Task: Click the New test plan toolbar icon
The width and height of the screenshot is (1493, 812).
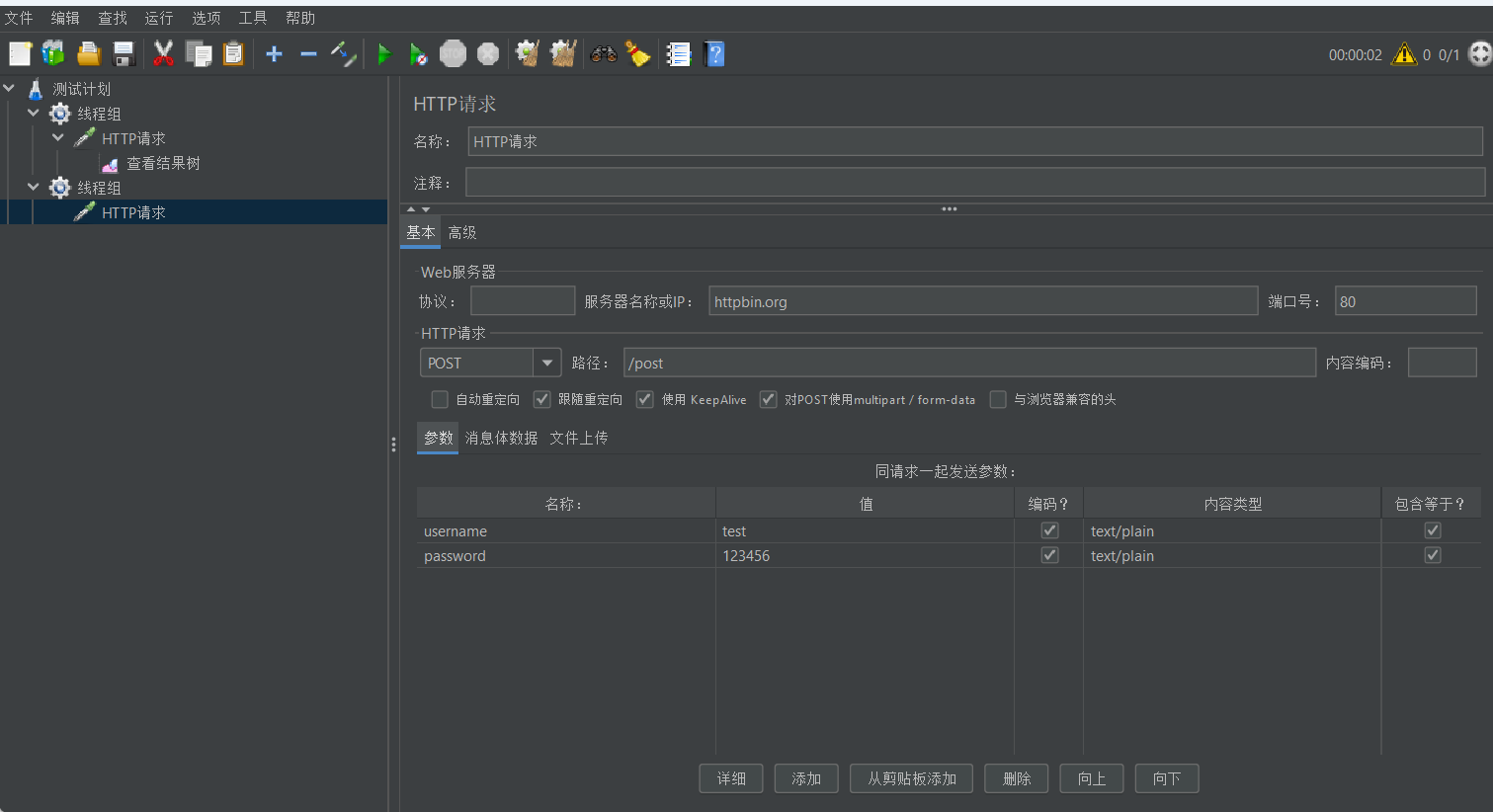Action: [x=20, y=53]
